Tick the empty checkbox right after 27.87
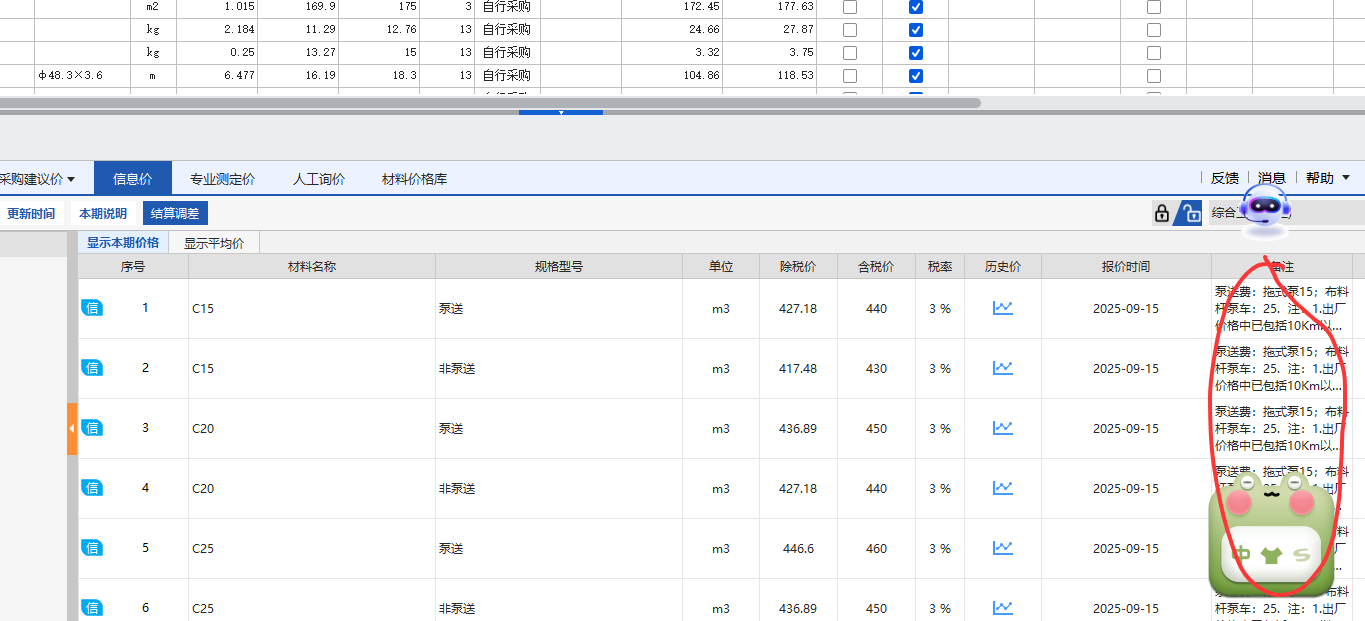The width and height of the screenshot is (1365, 621). [x=850, y=29]
